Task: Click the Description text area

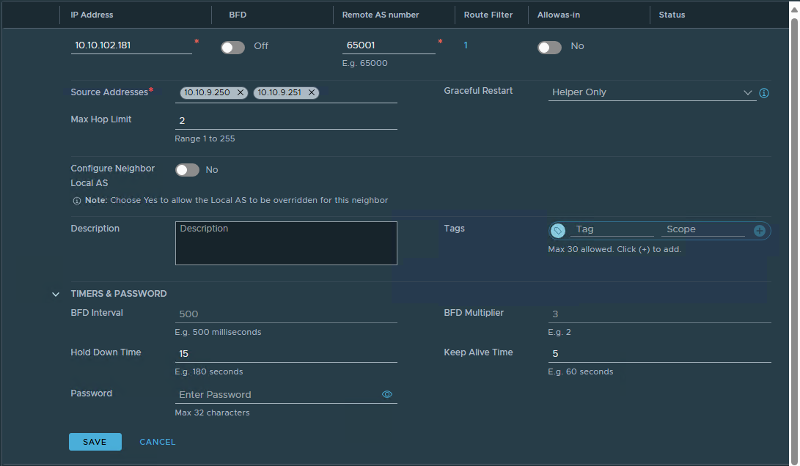Action: (285, 243)
